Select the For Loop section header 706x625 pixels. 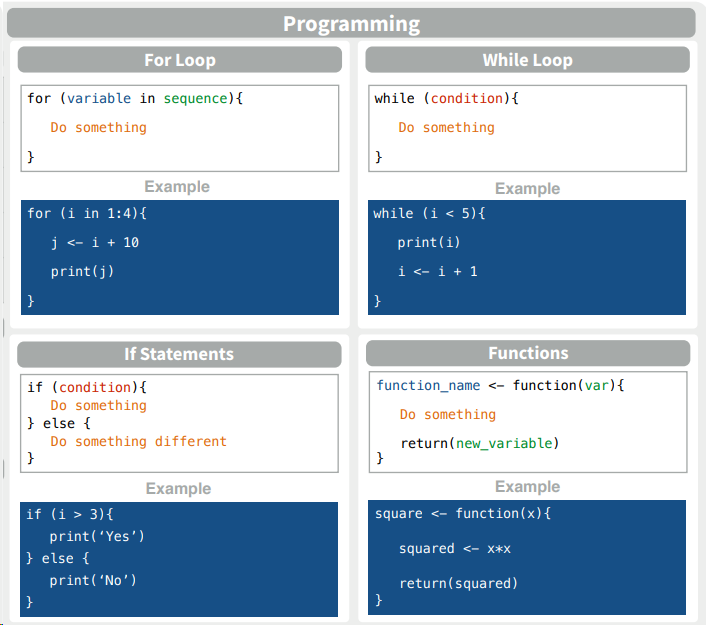[180, 60]
